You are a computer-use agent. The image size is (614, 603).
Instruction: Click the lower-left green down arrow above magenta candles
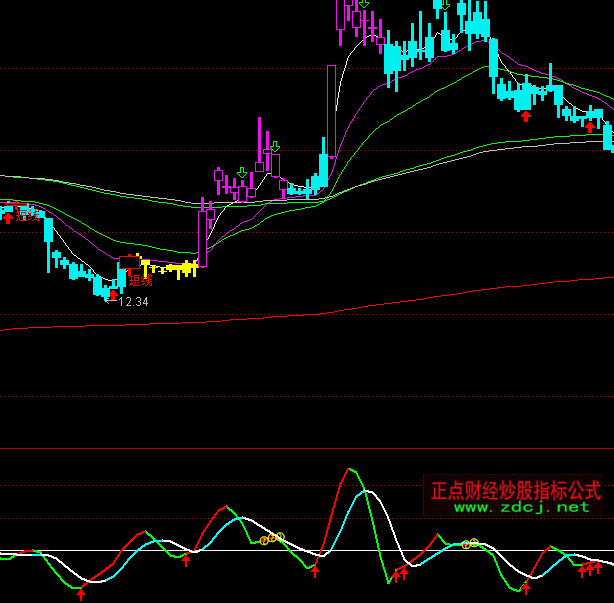tap(241, 173)
